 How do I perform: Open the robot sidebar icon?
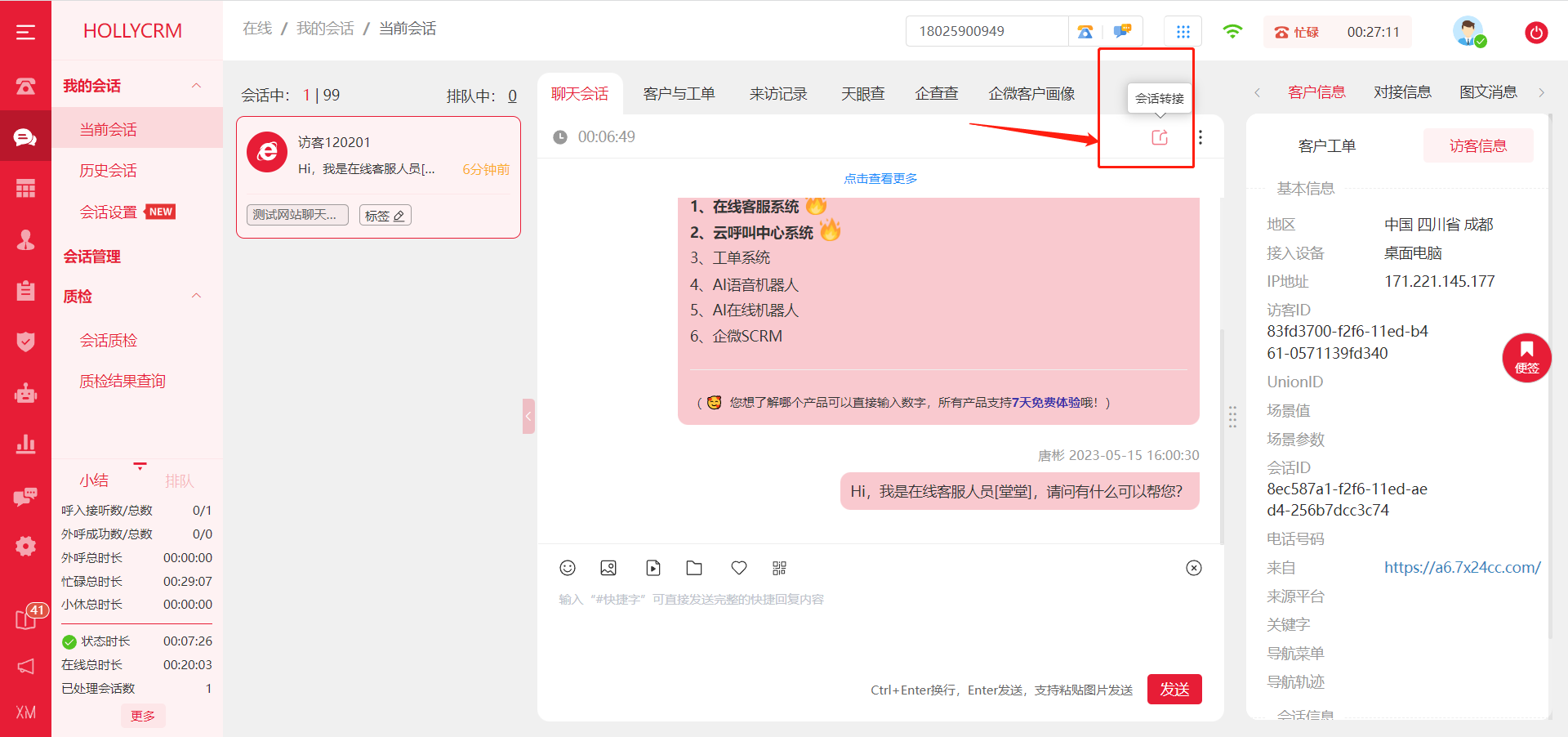pyautogui.click(x=25, y=393)
